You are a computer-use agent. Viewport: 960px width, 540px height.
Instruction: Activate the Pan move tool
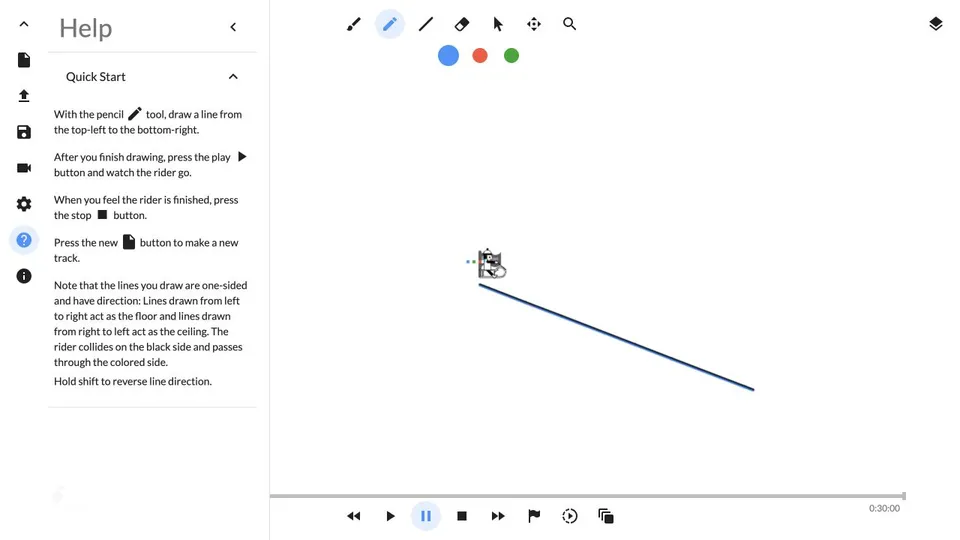[534, 24]
